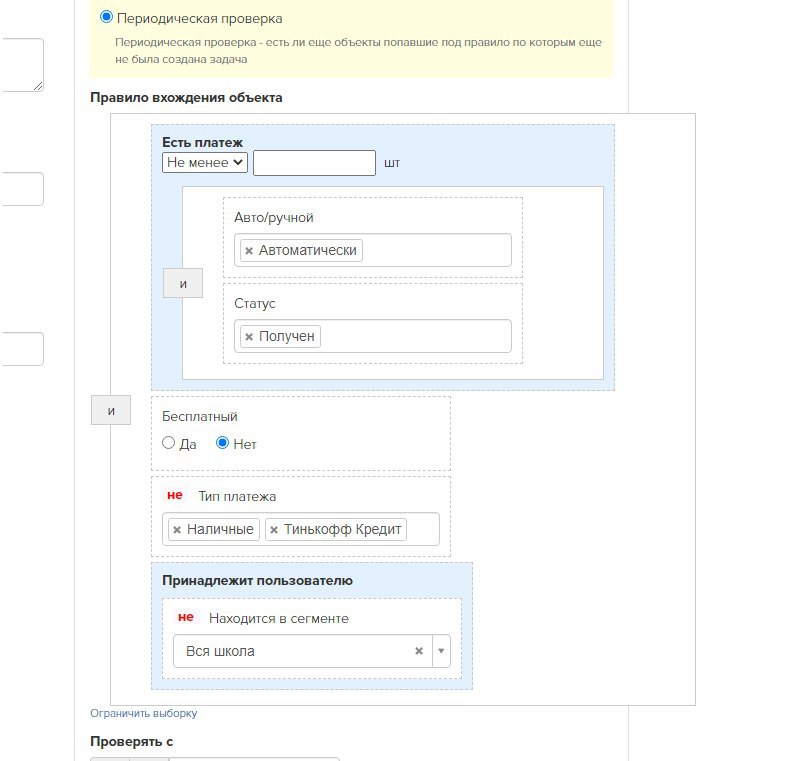Click the Проверять с heading

click(132, 741)
